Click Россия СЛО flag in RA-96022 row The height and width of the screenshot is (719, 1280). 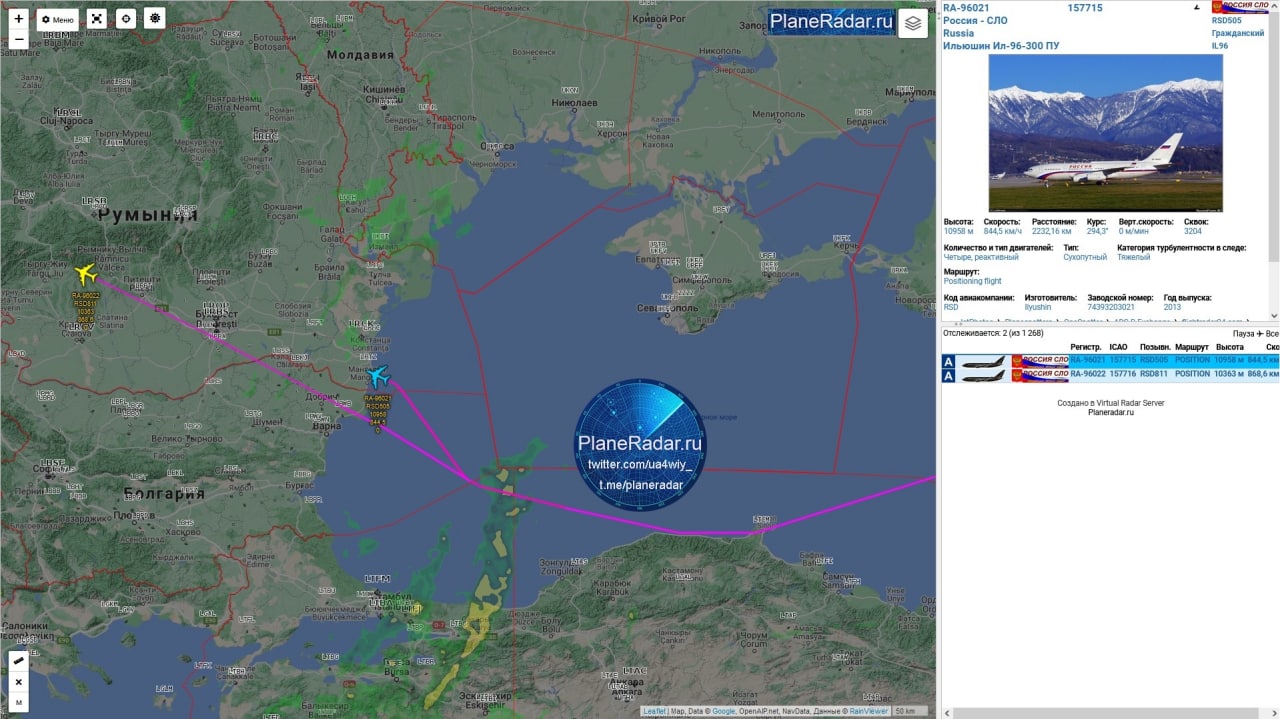click(x=1040, y=376)
